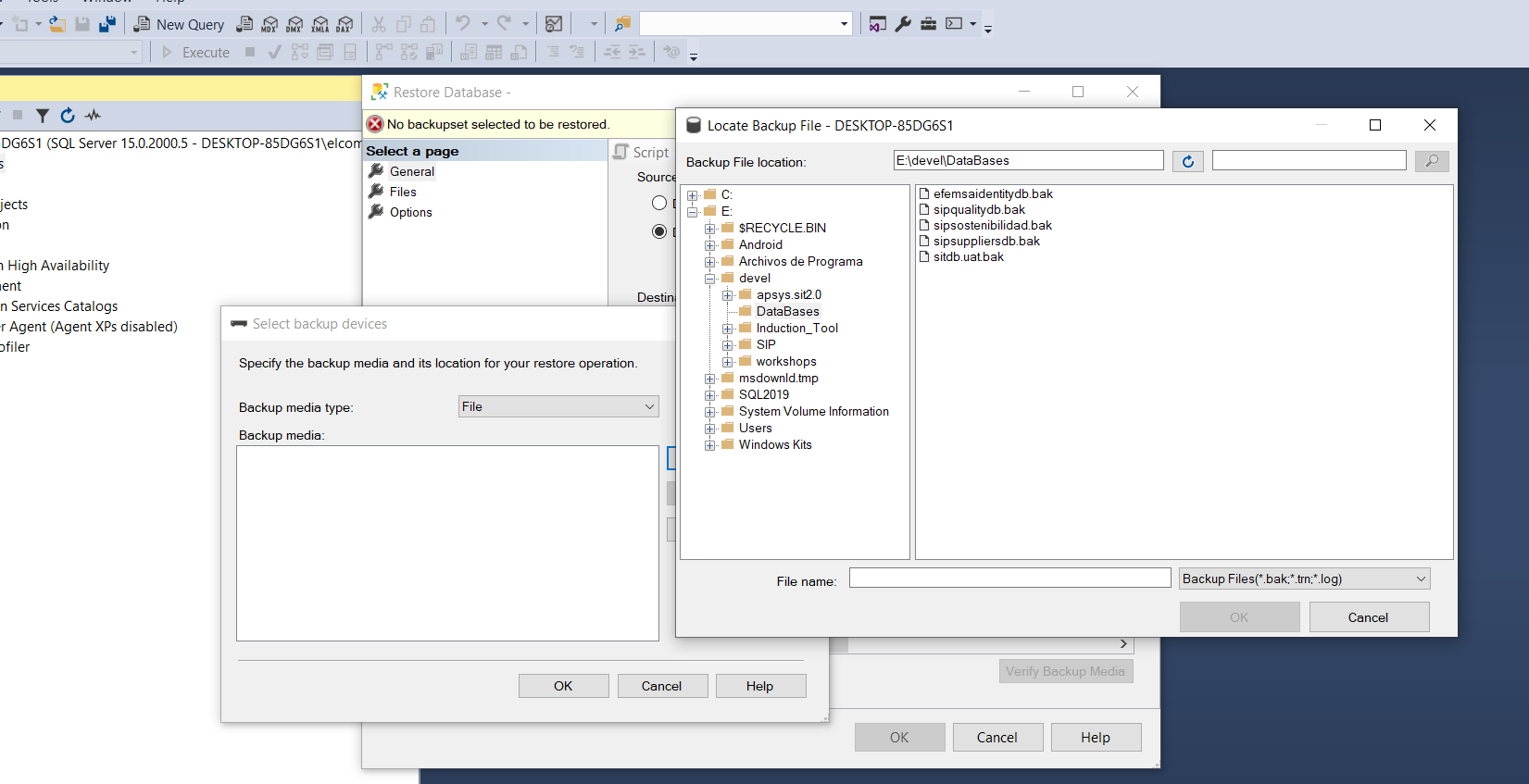Select the sipqualitydb.bak backup file
Screen dimensions: 1529x784
[x=979, y=210]
